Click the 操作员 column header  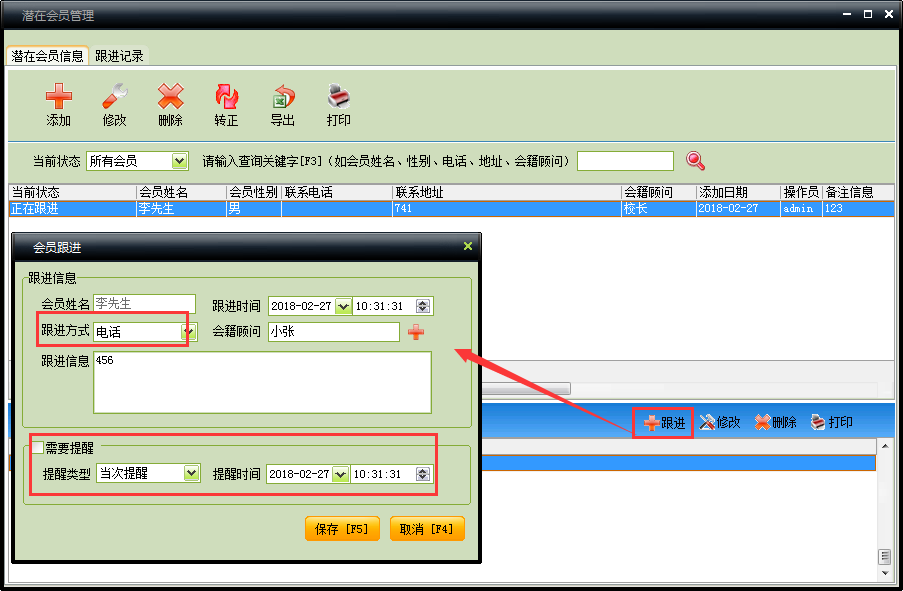tap(801, 192)
